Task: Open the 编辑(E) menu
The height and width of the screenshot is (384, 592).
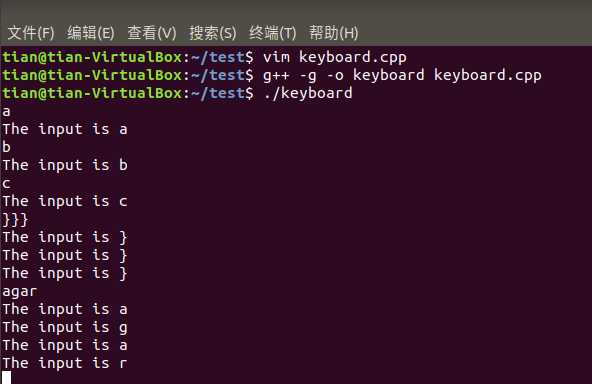Action: (x=91, y=33)
